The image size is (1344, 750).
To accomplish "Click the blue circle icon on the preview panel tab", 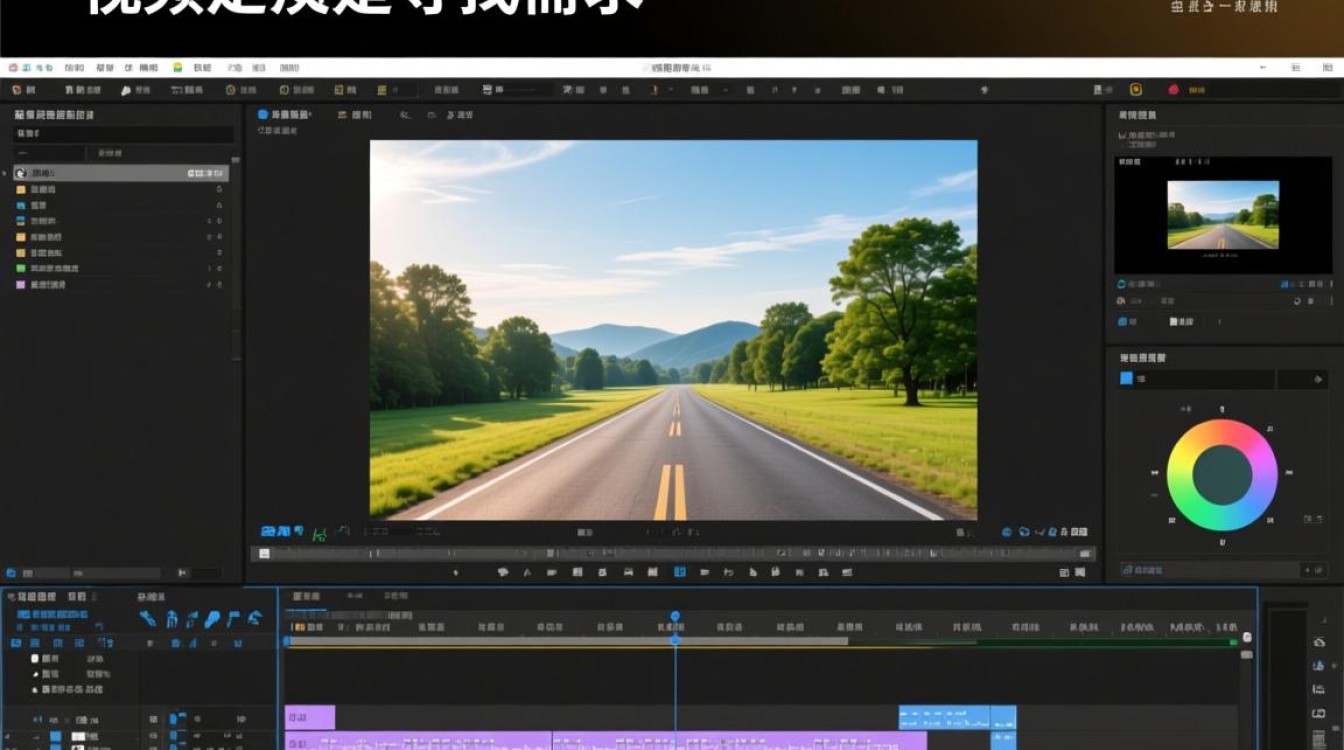I will [263, 115].
